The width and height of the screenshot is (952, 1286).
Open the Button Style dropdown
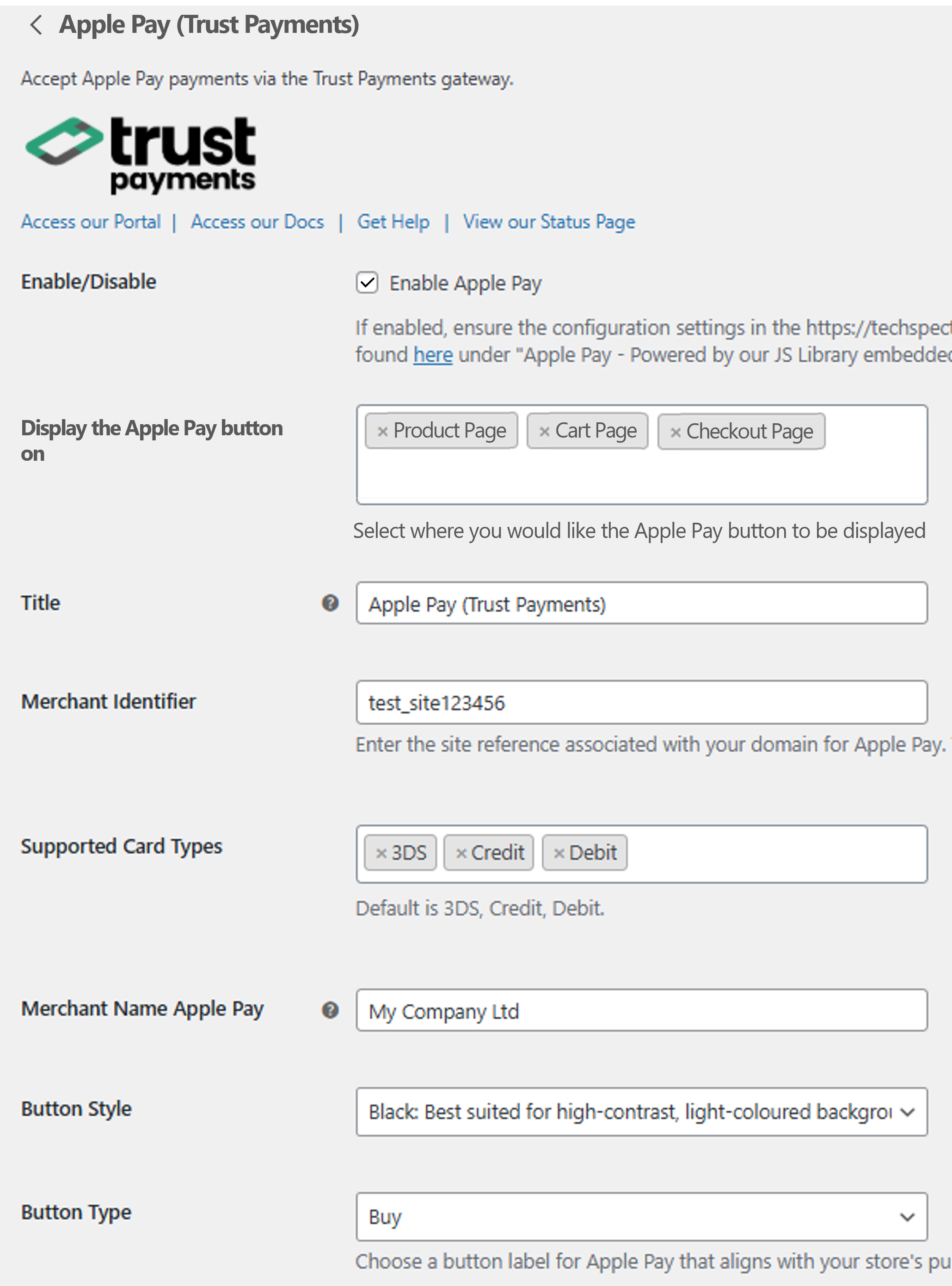[641, 1111]
